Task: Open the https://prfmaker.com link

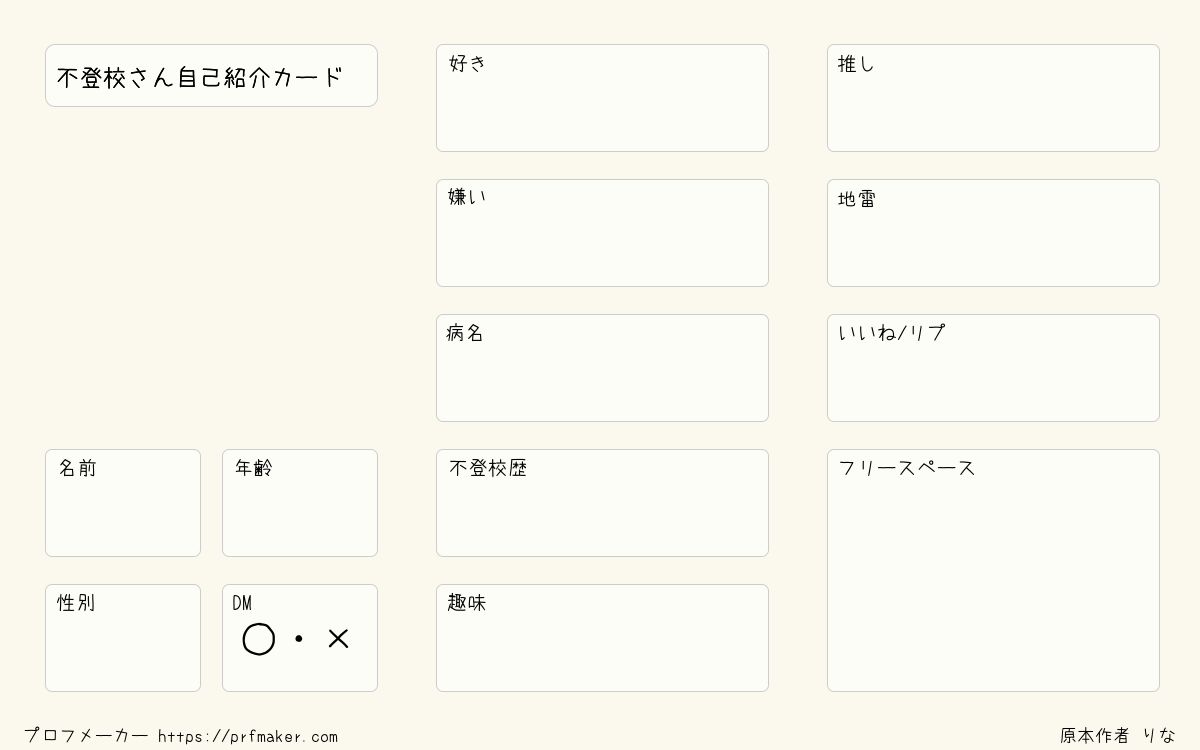Action: (x=248, y=737)
